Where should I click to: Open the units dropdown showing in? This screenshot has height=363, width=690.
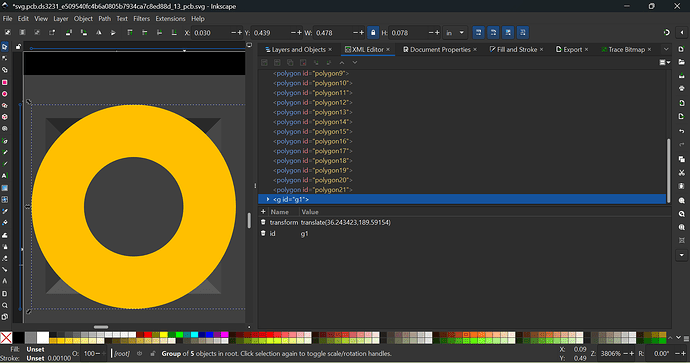point(455,33)
